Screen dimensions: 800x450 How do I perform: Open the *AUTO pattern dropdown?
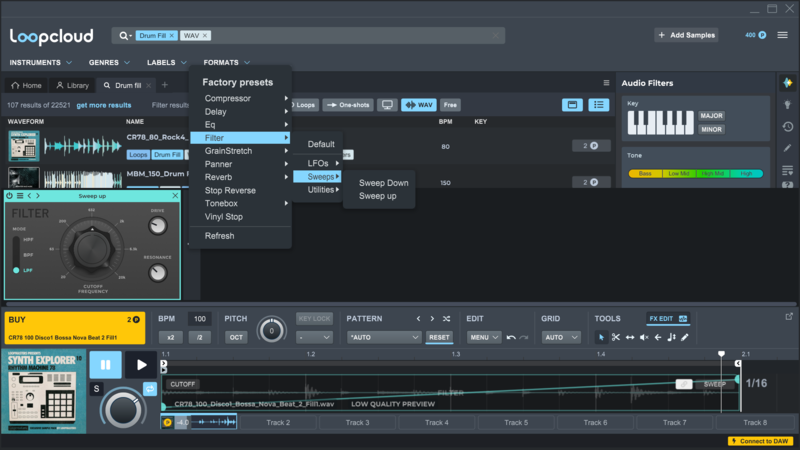(384, 337)
